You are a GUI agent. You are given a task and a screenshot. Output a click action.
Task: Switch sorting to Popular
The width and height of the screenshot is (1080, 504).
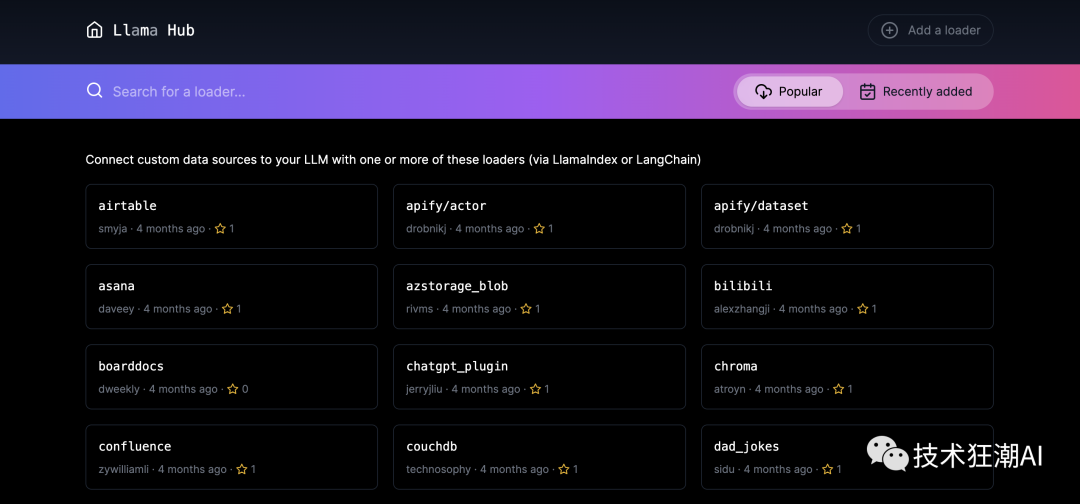[x=790, y=91]
